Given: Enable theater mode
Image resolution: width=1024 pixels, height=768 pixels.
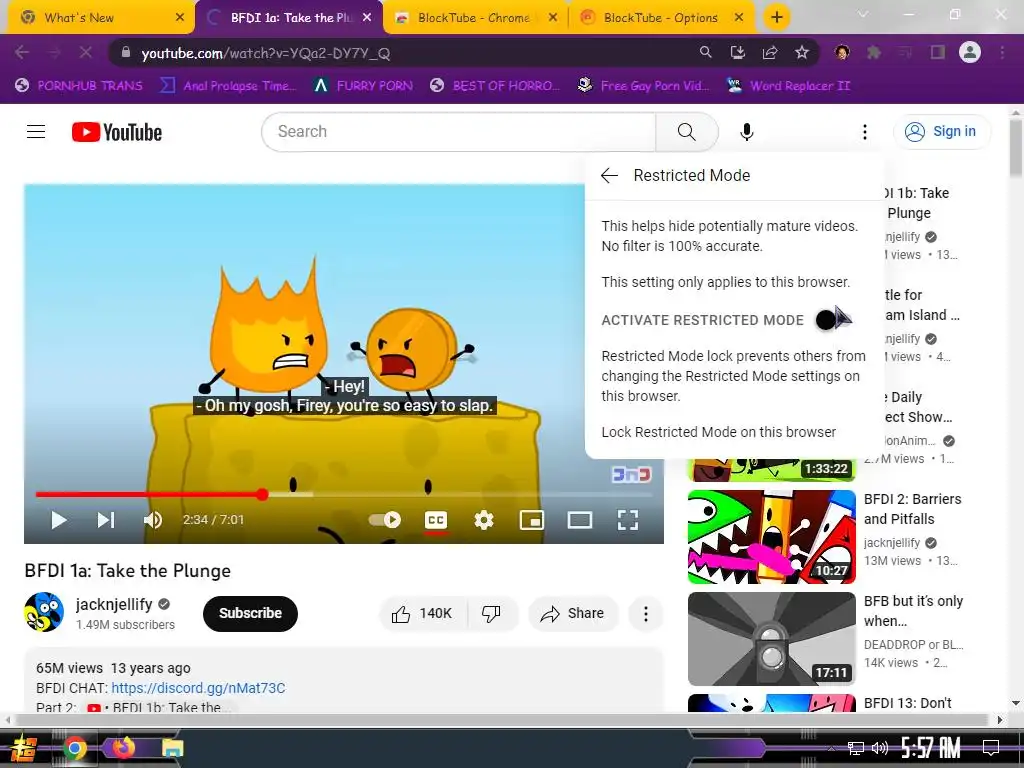Looking at the screenshot, I should coord(580,520).
